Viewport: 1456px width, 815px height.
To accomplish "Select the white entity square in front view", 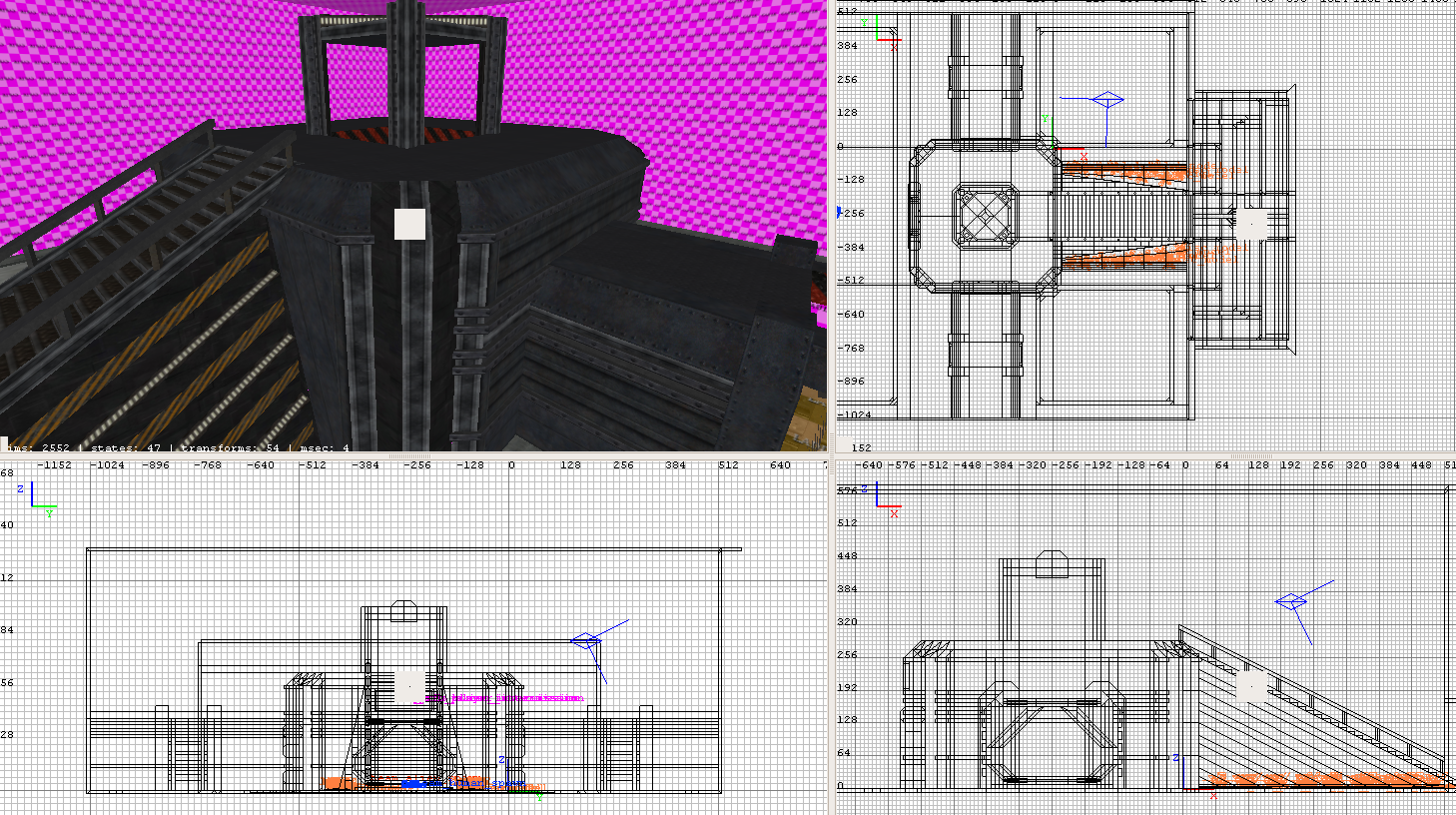I will click(1250, 686).
